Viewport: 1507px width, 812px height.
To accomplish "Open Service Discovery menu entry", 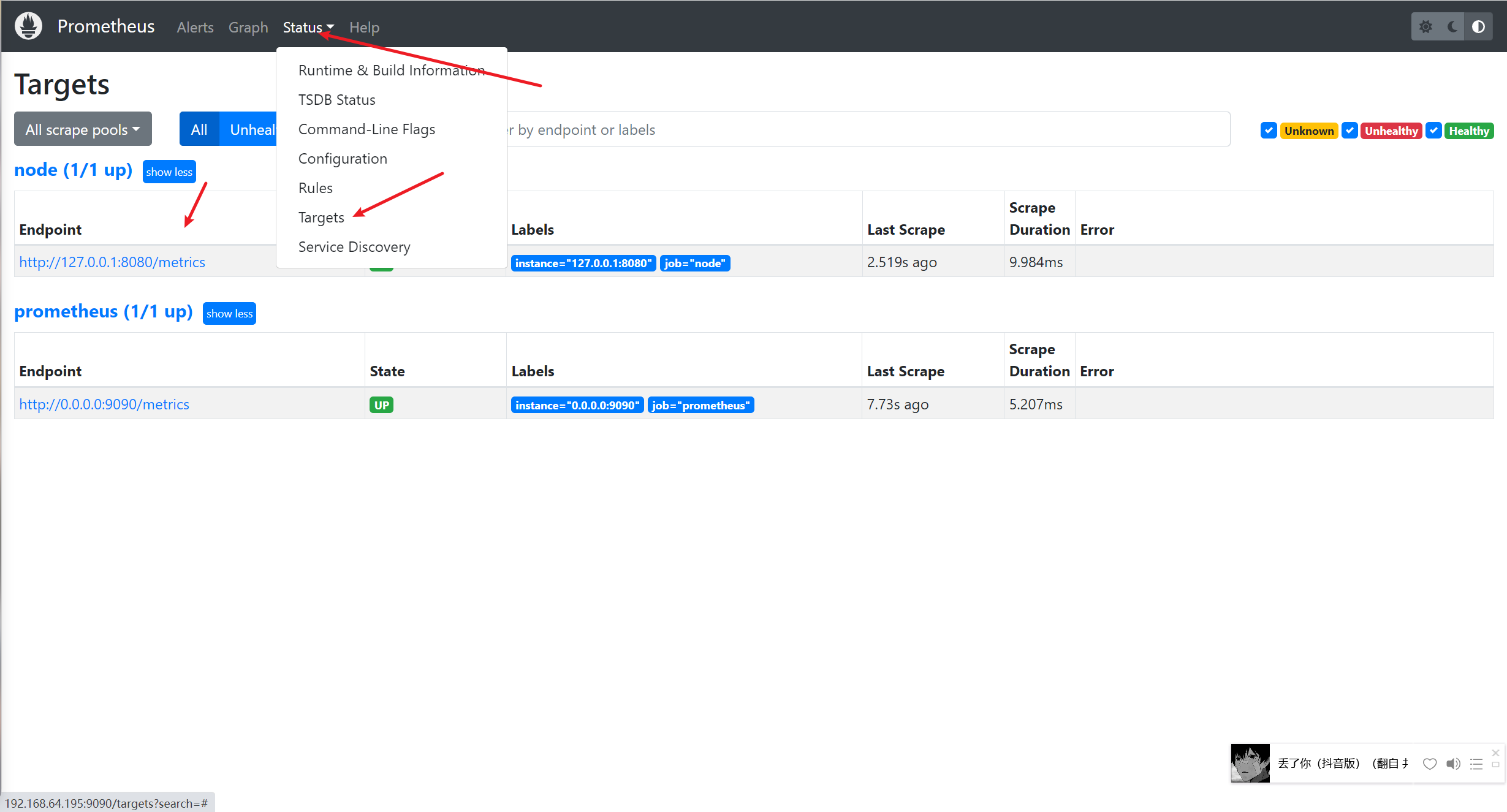I will [x=354, y=247].
